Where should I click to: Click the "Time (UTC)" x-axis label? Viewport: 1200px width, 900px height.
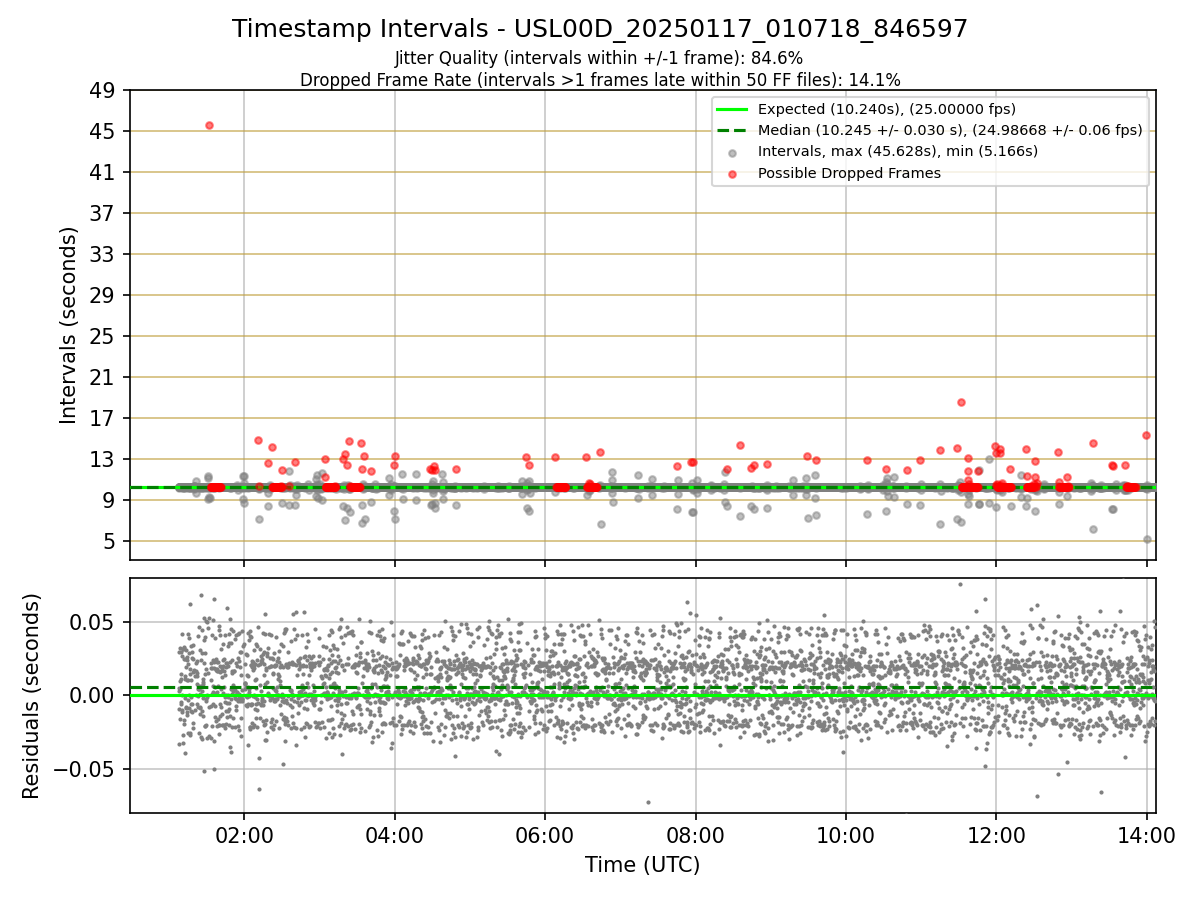tap(643, 865)
